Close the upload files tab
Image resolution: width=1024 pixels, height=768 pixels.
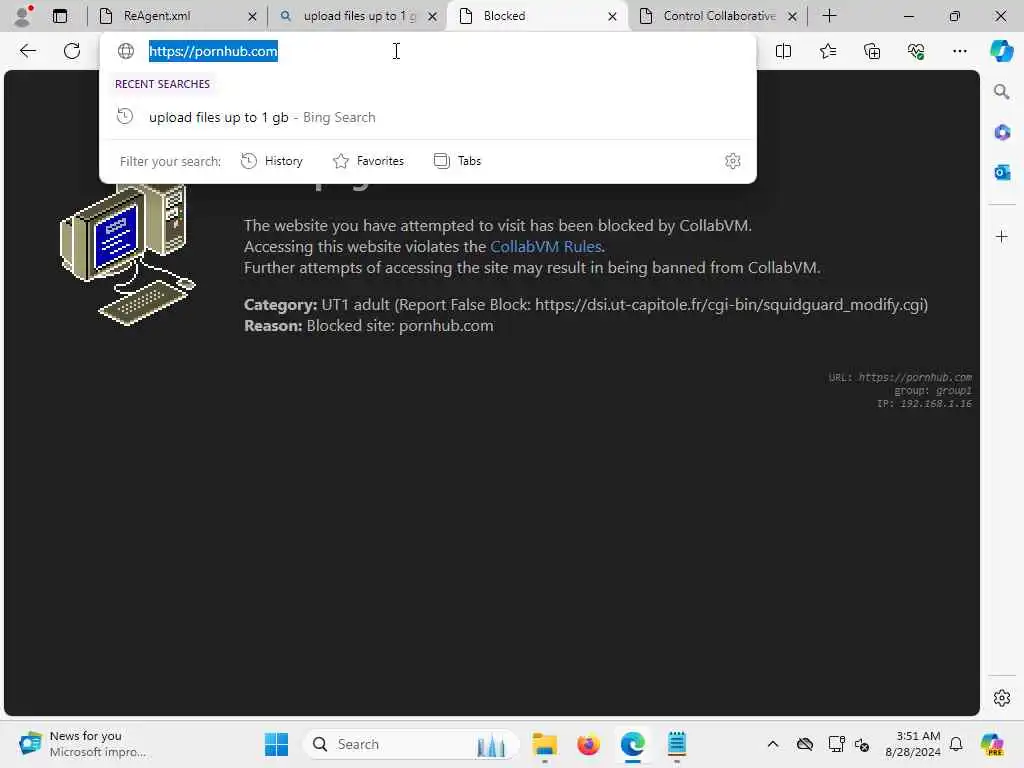pos(432,16)
